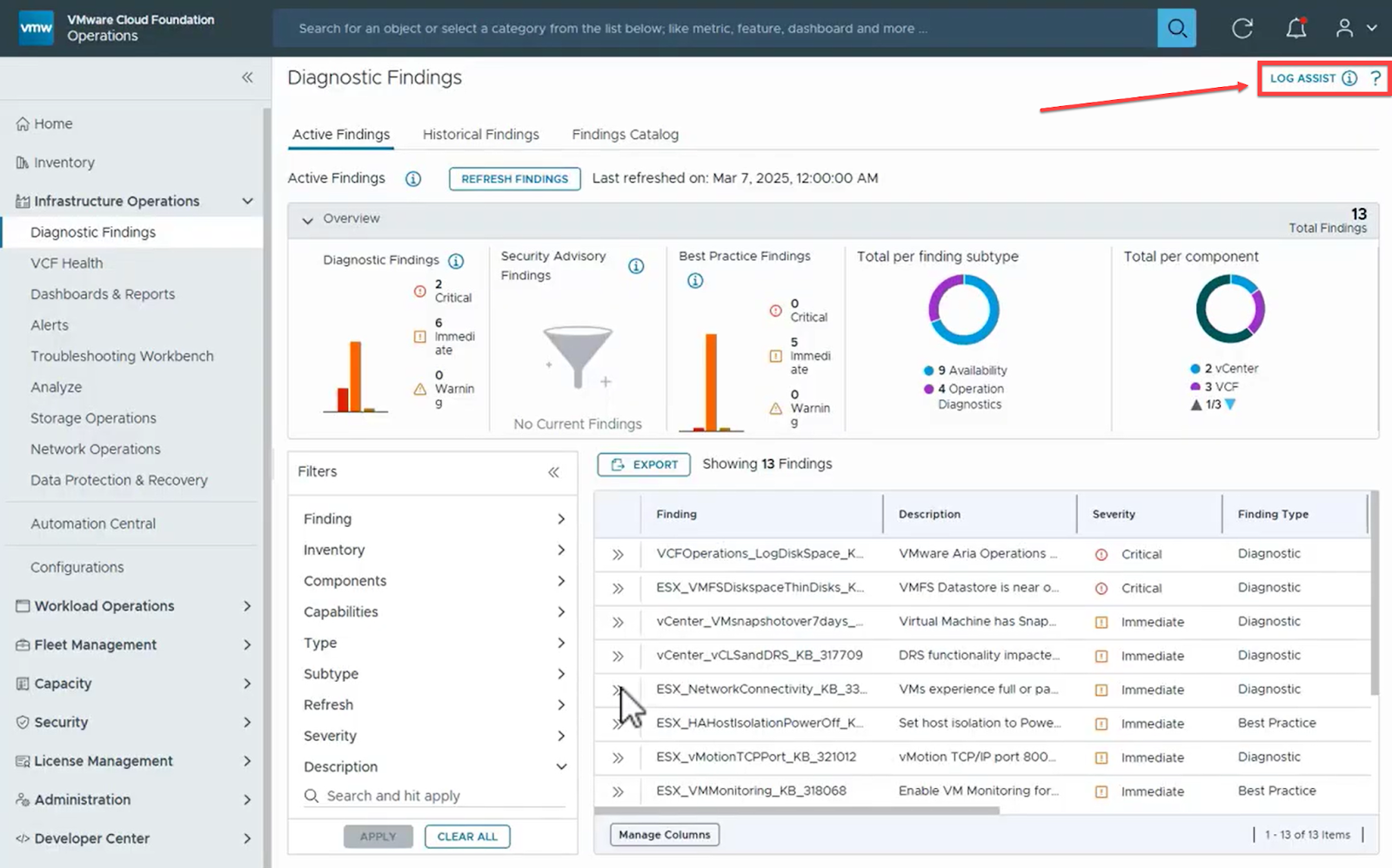The height and width of the screenshot is (868, 1392).
Task: Switch to Historical Findings tab
Action: [x=480, y=135]
